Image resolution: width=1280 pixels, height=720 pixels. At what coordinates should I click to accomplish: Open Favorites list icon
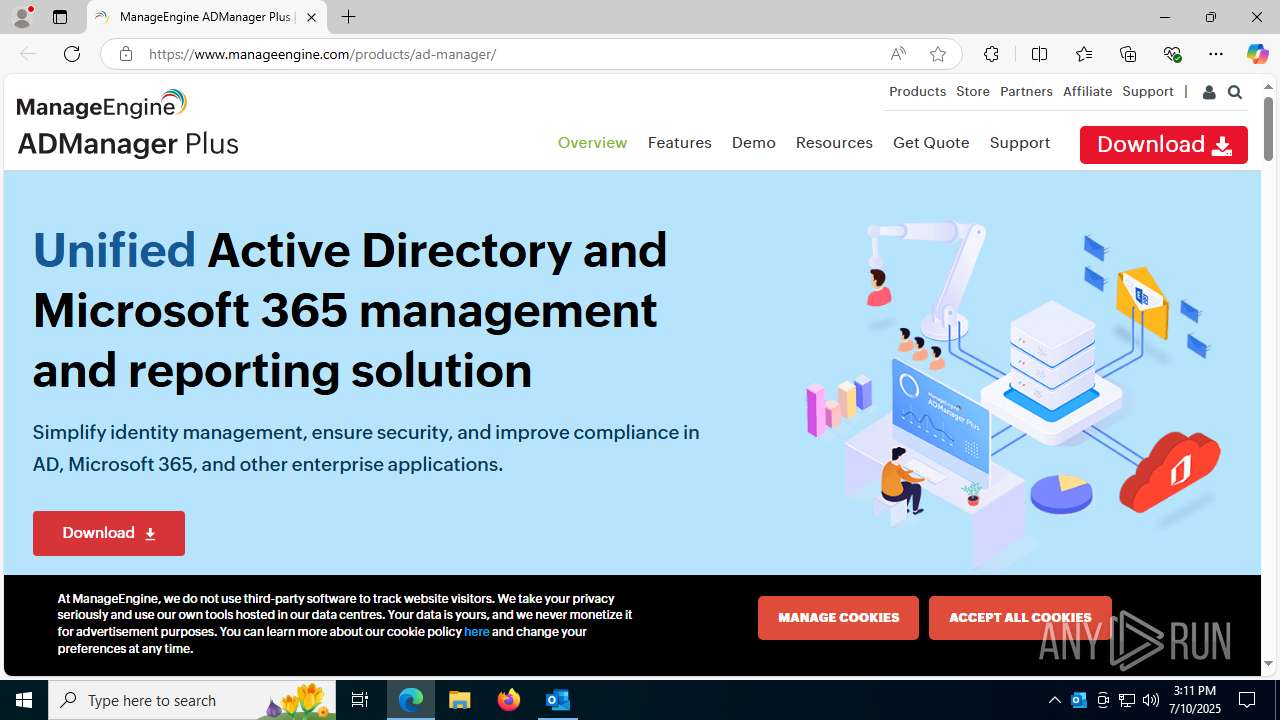(x=1083, y=54)
